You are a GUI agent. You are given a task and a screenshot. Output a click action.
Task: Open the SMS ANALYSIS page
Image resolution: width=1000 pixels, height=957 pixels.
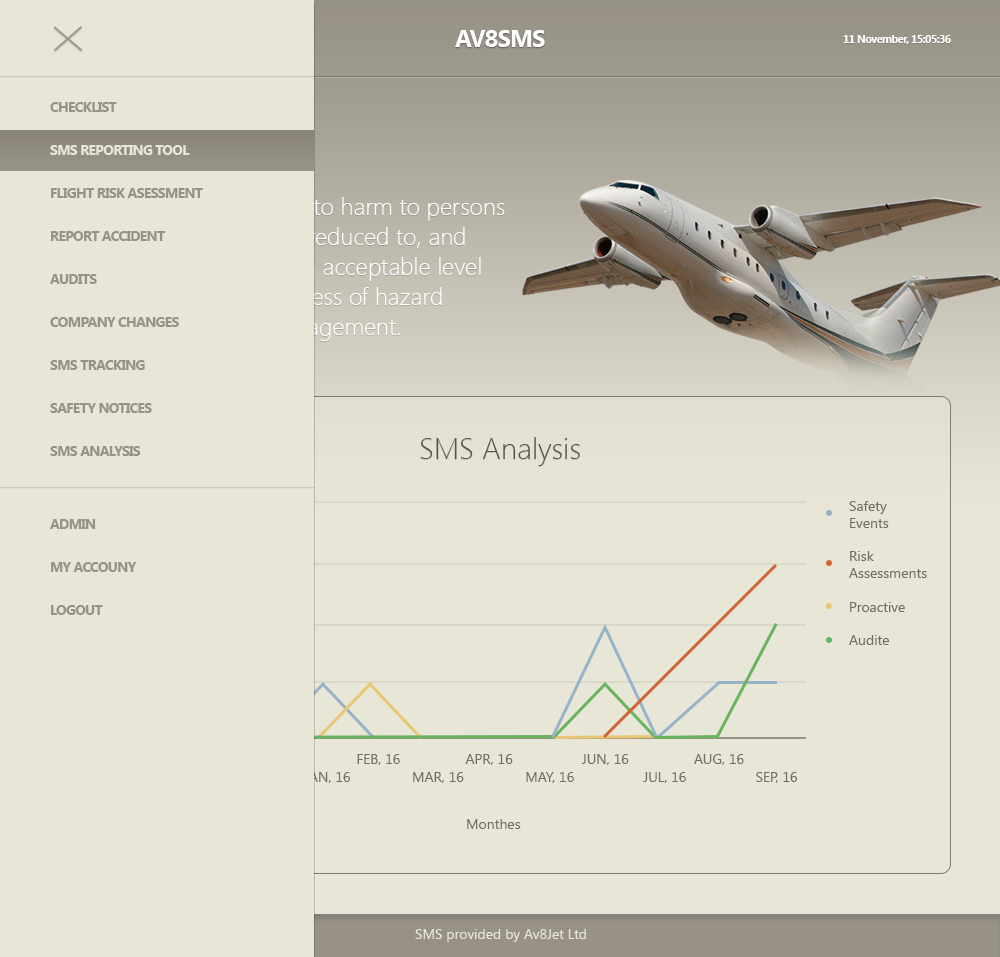(94, 451)
